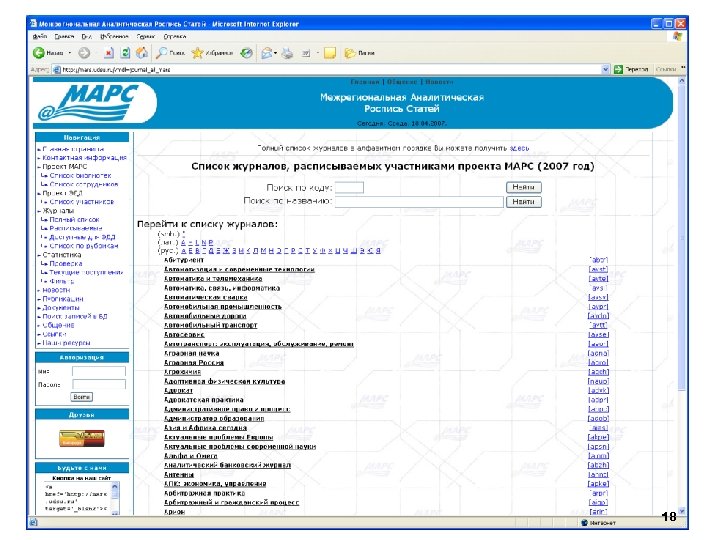This screenshot has width=720, height=540.
Task: Refresh the page using the toolbar icon
Action: pyautogui.click(x=125, y=53)
